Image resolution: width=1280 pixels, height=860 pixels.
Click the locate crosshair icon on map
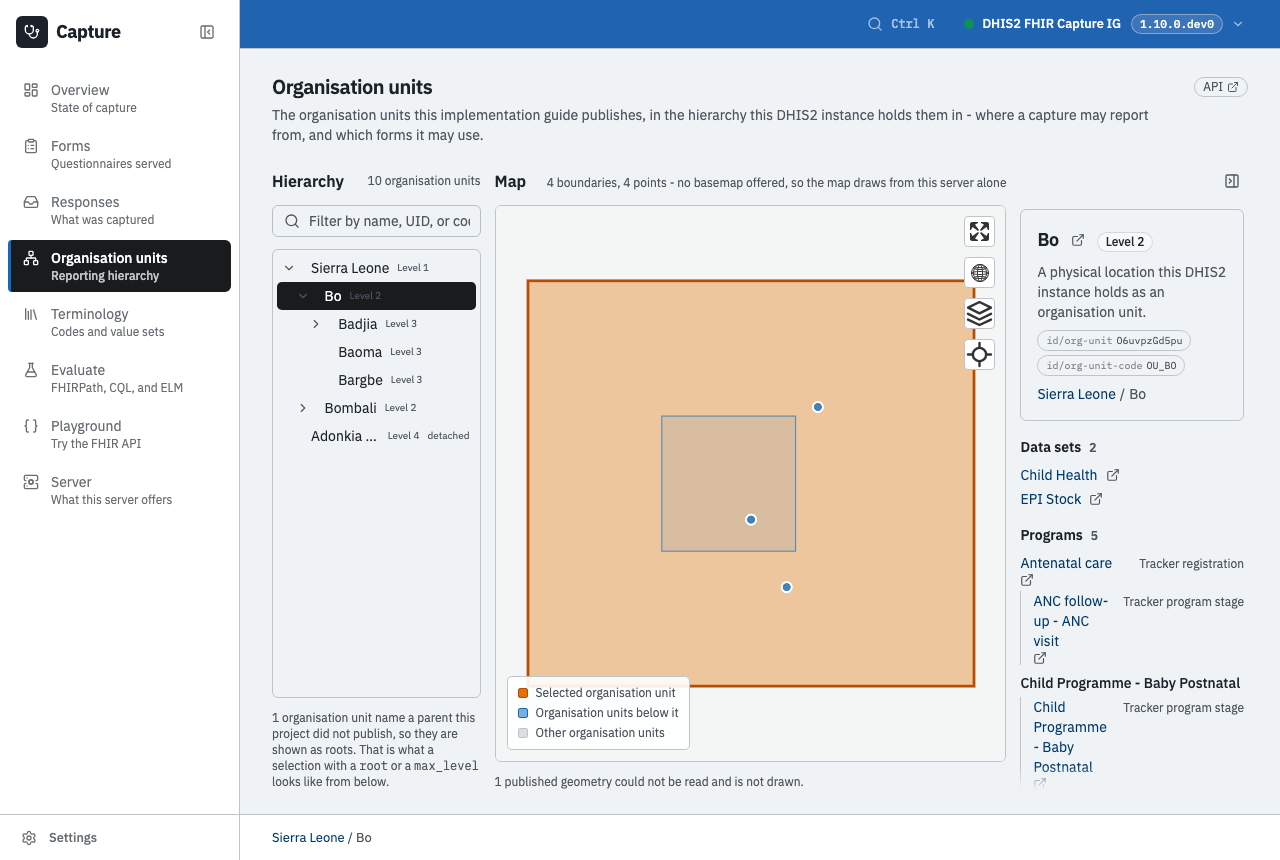[x=979, y=354]
